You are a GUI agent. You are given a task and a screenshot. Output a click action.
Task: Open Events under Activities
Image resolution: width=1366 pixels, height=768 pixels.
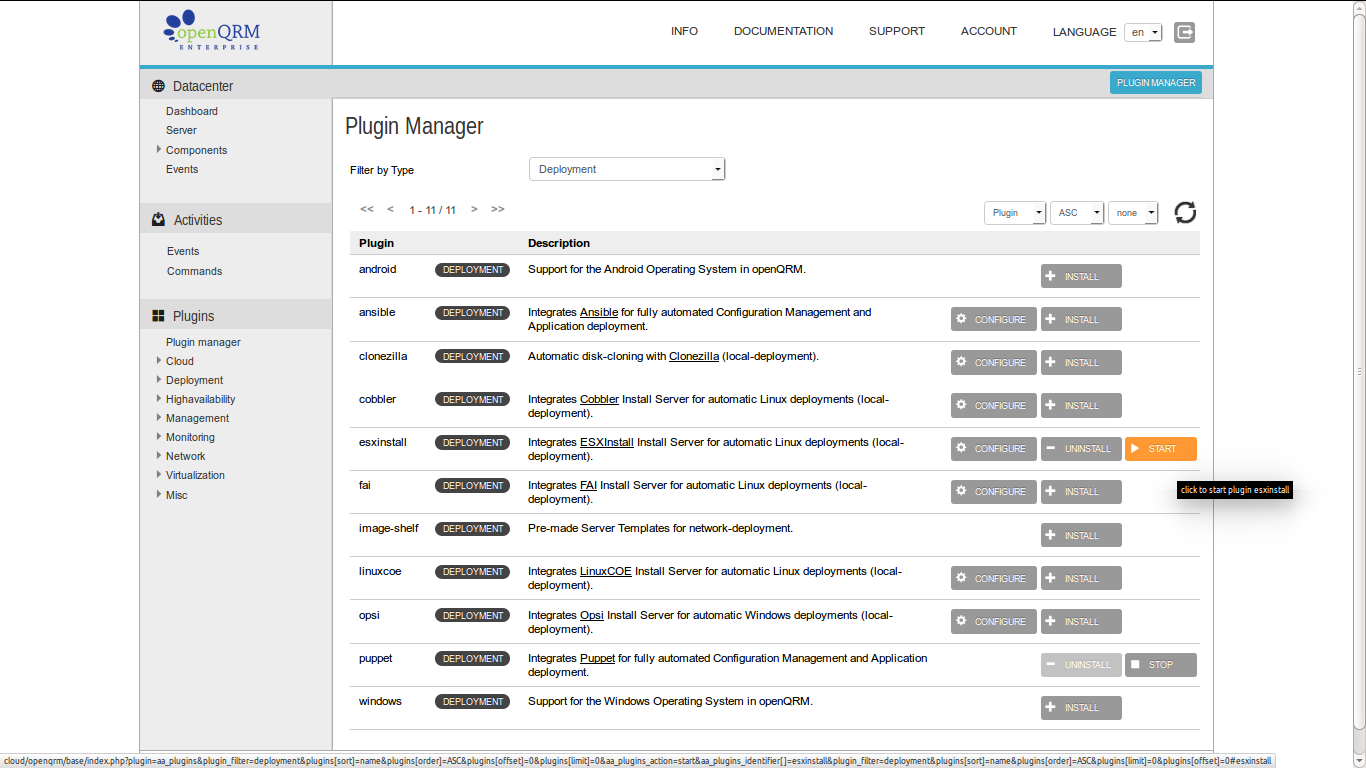(183, 251)
